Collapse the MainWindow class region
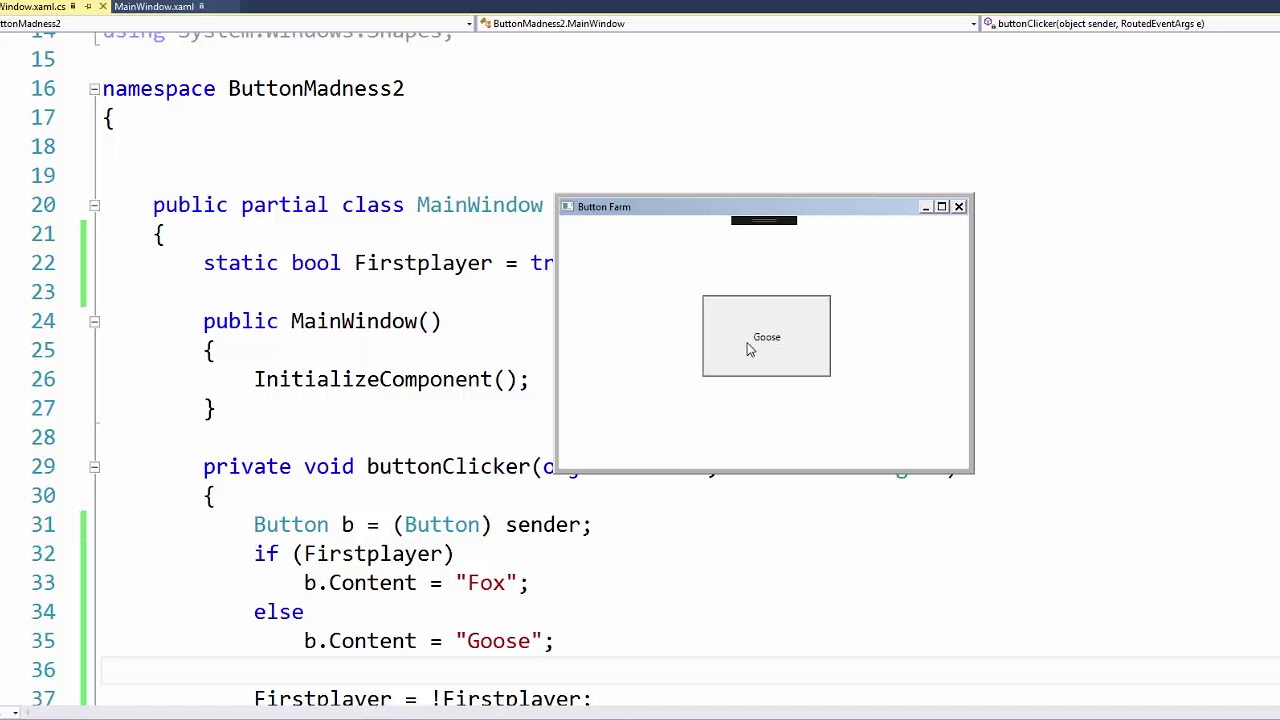This screenshot has height=720, width=1280. tap(94, 205)
